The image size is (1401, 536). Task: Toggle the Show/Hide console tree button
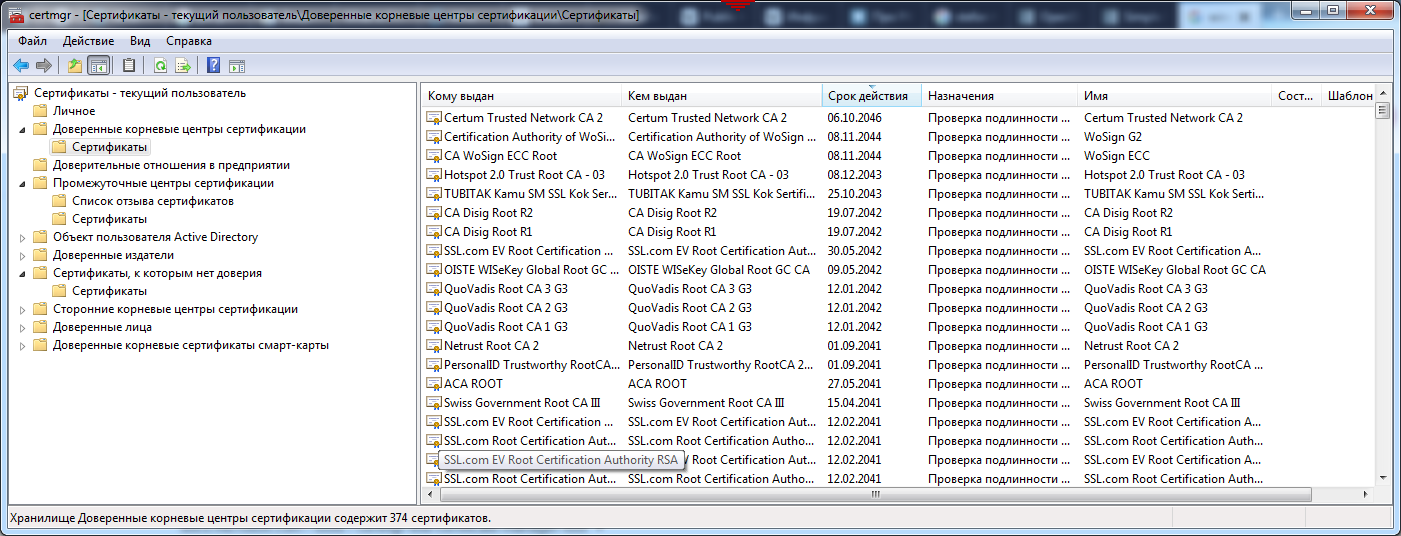click(98, 66)
